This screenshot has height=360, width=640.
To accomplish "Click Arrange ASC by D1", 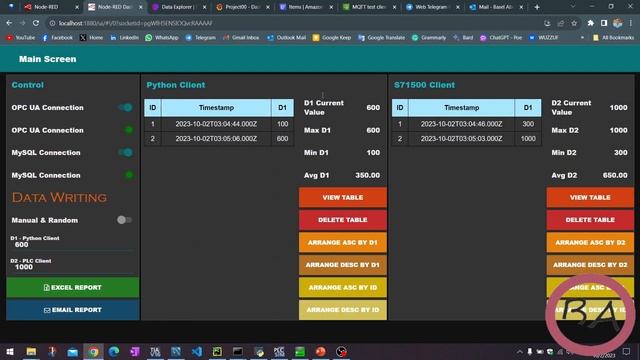I will click(x=342, y=242).
